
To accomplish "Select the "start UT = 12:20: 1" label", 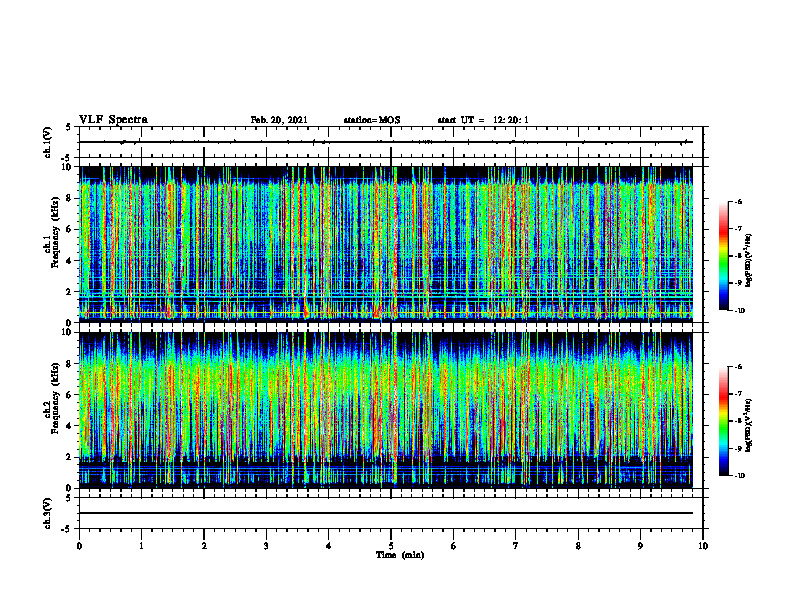I will [x=483, y=120].
